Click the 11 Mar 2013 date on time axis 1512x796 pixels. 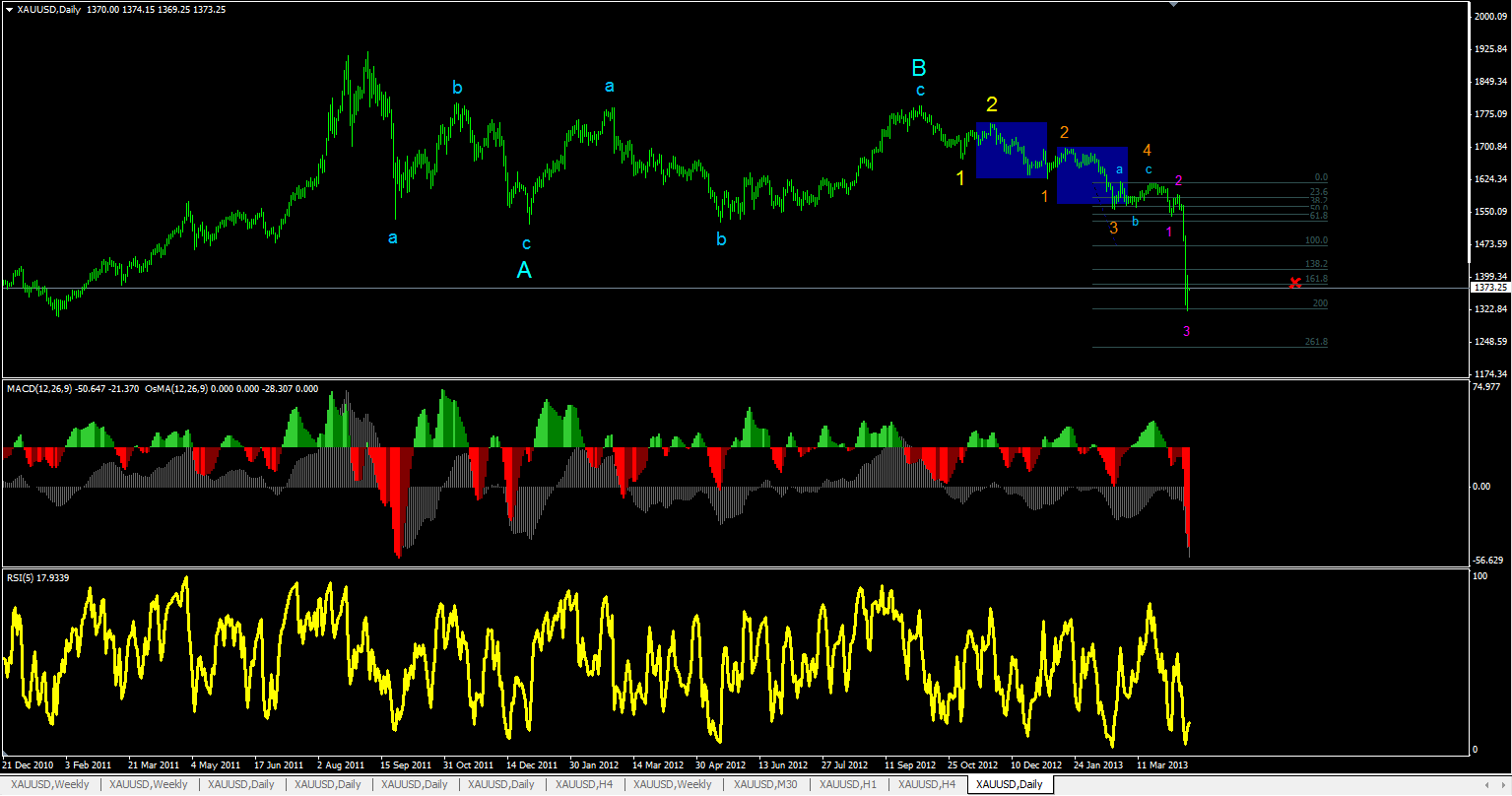pos(1163,764)
